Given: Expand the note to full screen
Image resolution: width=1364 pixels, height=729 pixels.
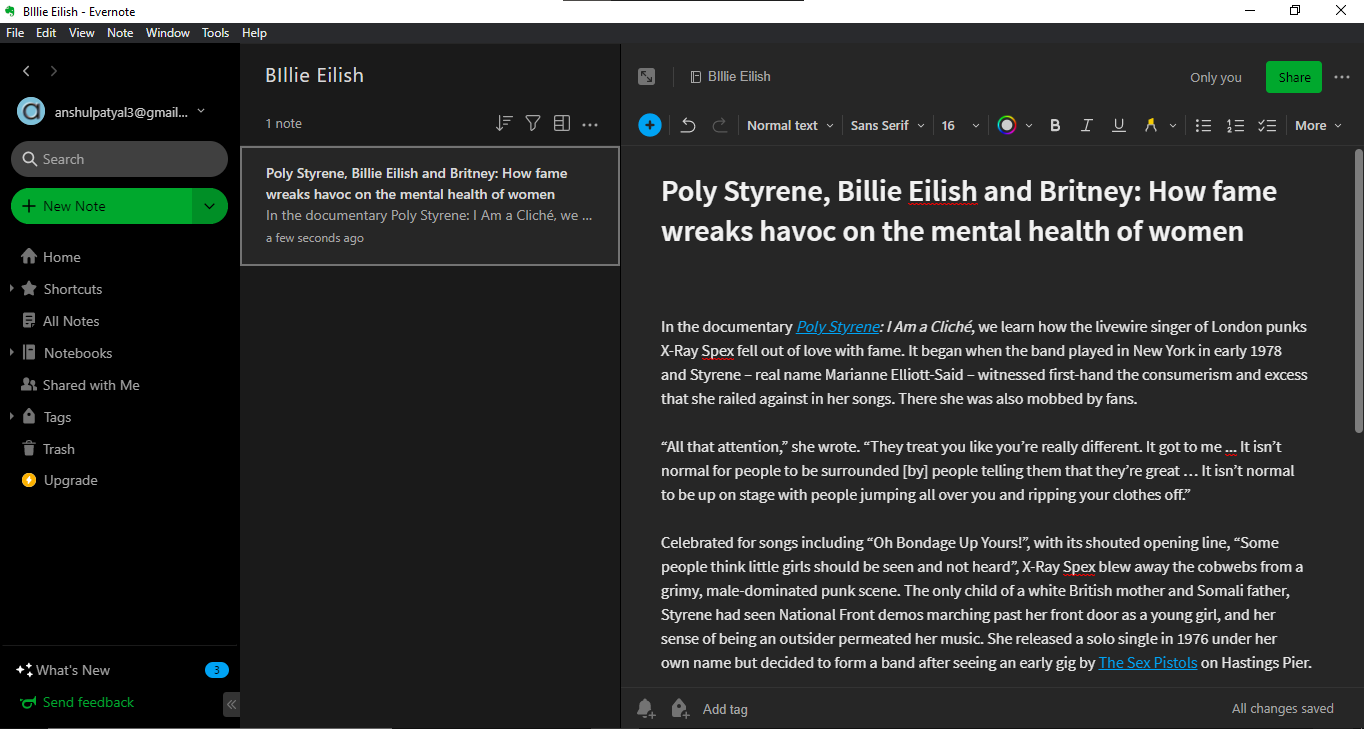Looking at the screenshot, I should tap(647, 76).
